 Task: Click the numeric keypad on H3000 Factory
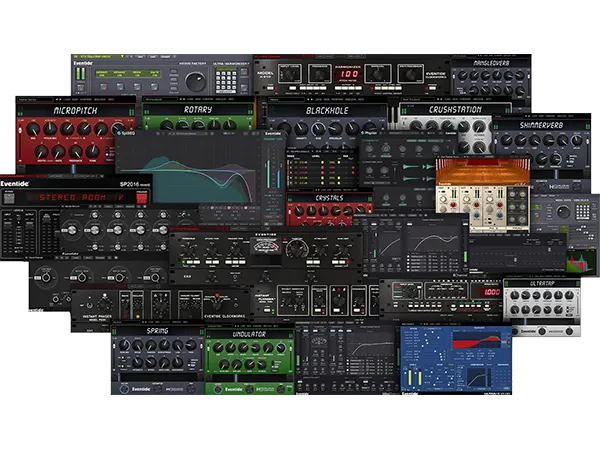226,80
